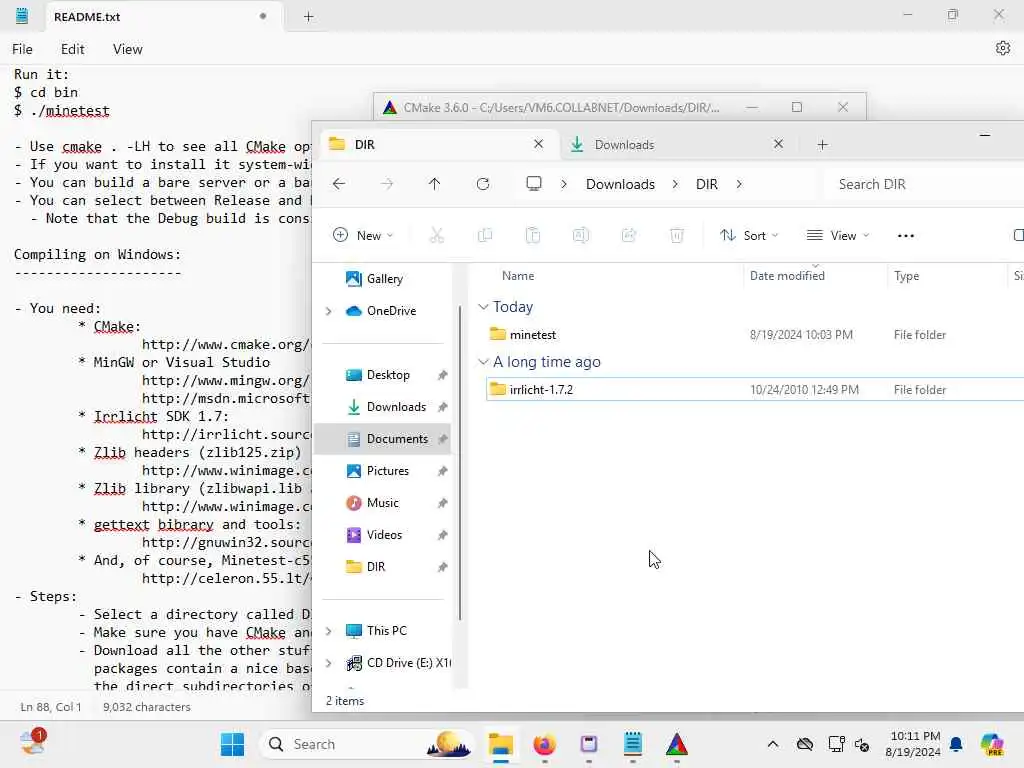
Task: Click the Share icon in Explorer toolbar
Action: pos(629,235)
